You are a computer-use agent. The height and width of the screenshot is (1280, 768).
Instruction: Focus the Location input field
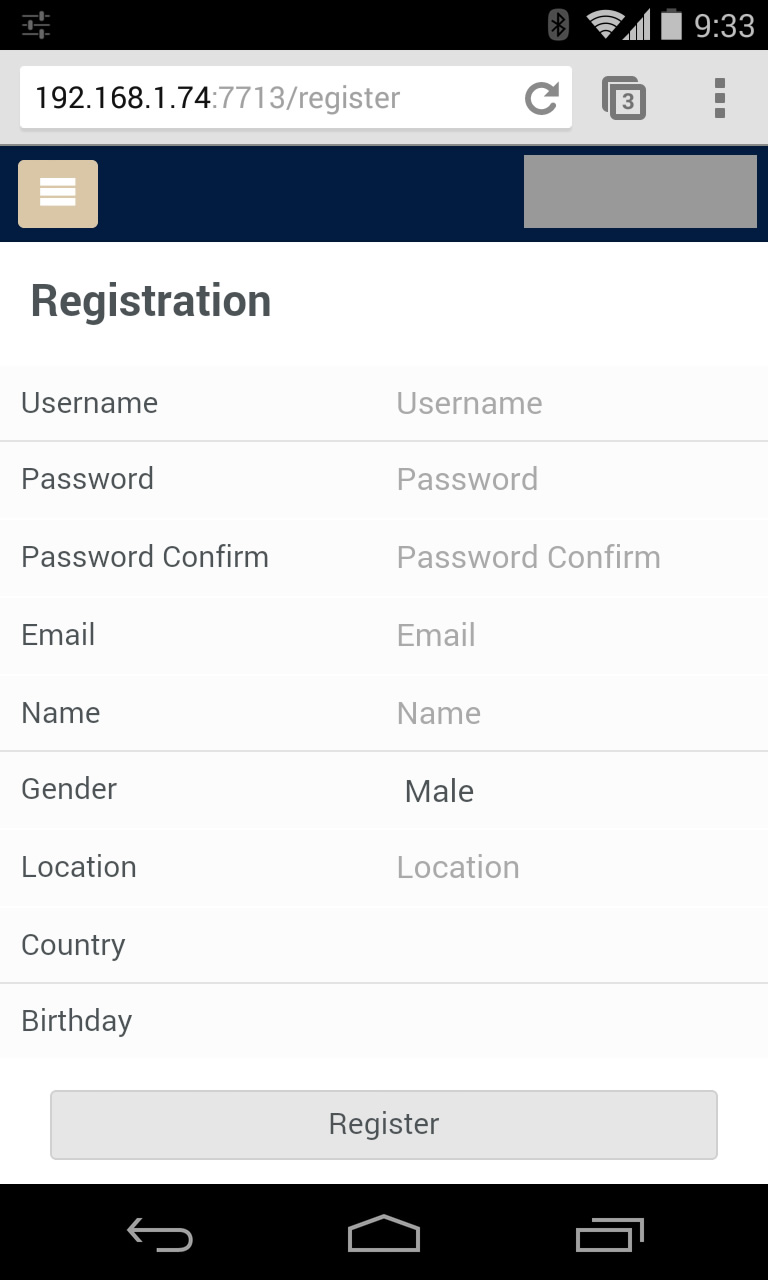pos(570,867)
